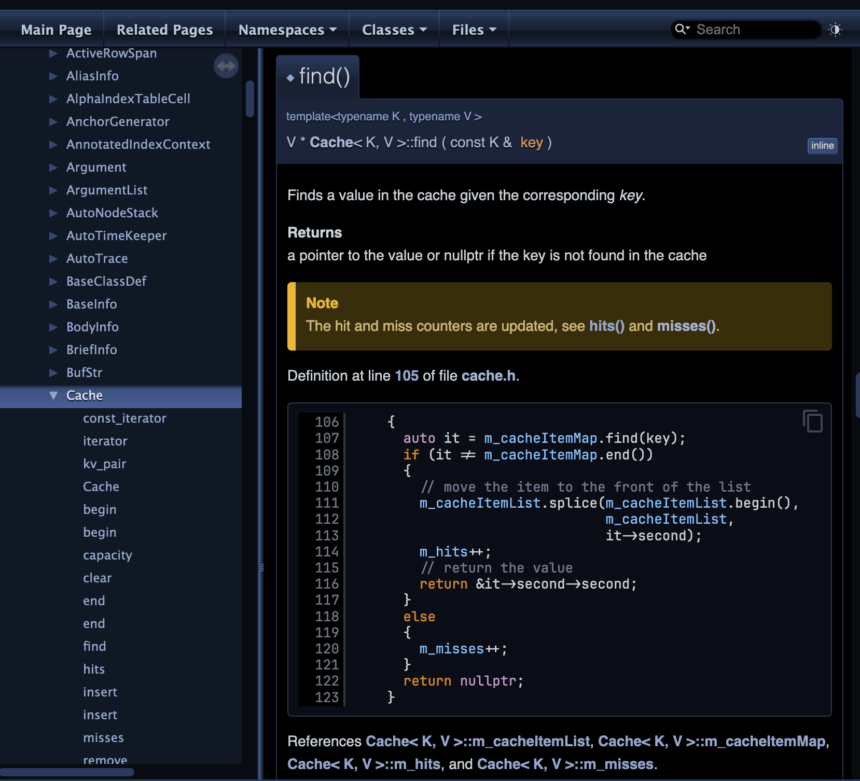Expand the BodyInfo tree arrow
The height and width of the screenshot is (781, 860).
(x=53, y=327)
